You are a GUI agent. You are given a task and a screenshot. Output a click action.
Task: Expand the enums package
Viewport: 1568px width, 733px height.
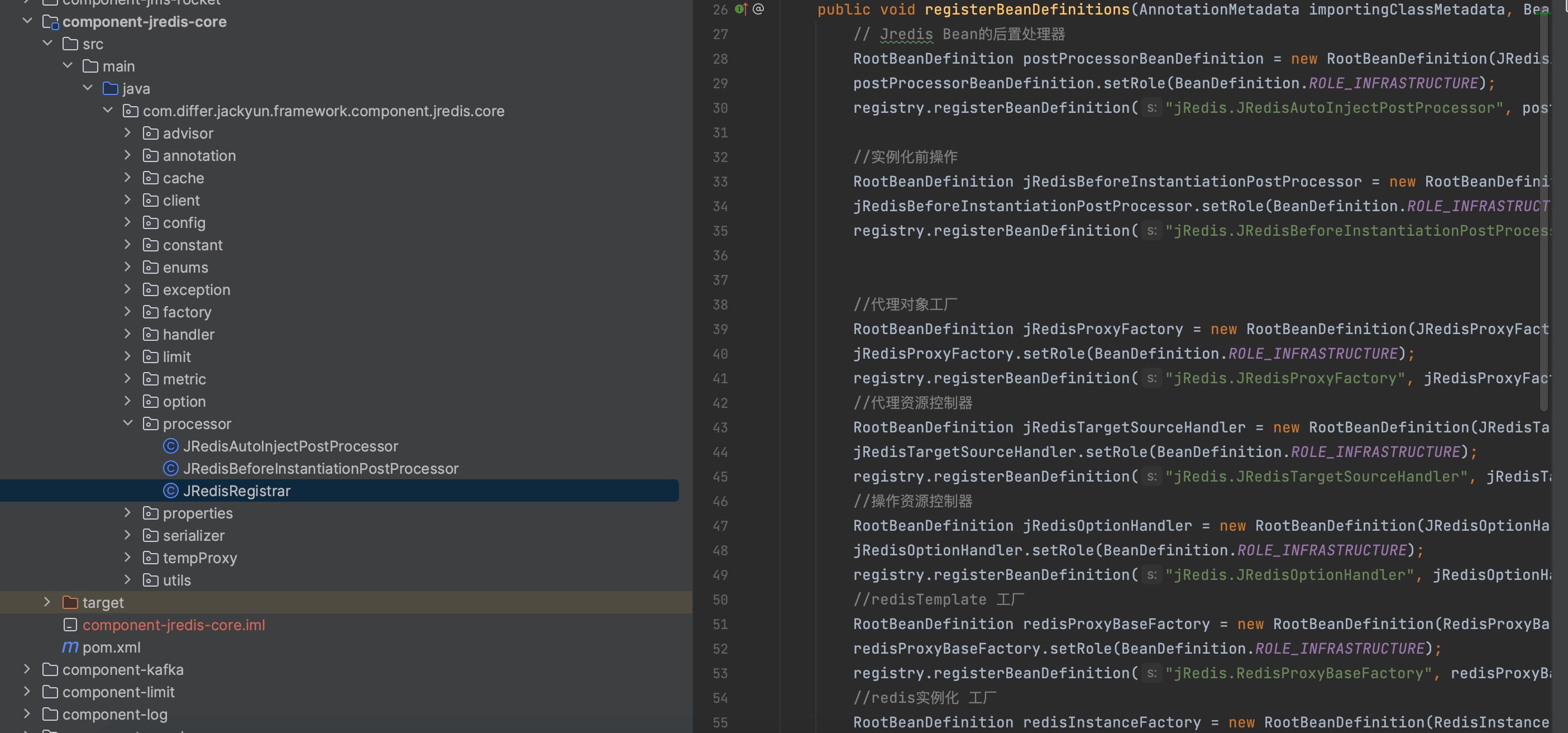pos(127,266)
